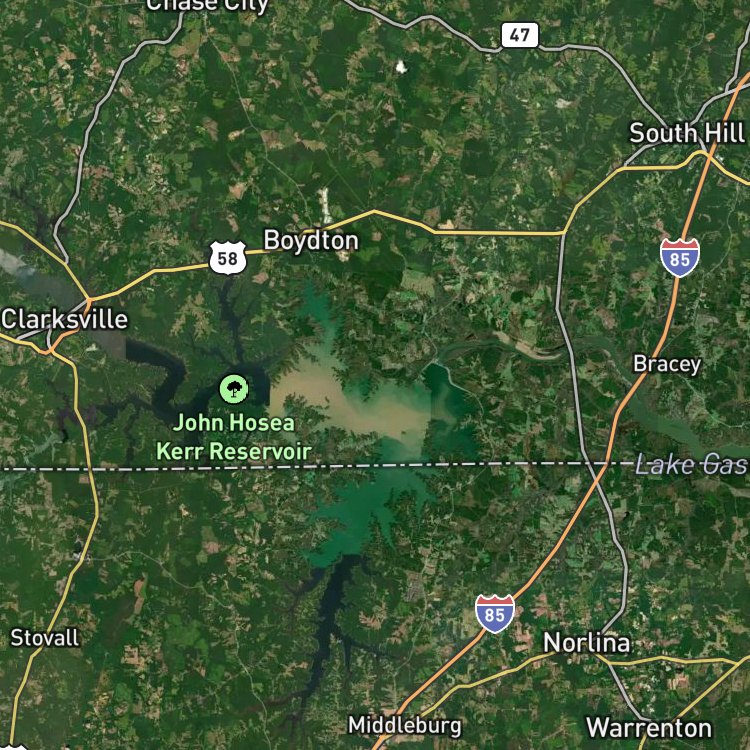Click the Chase City label
Screen dimensions: 750x750
[x=207, y=6]
